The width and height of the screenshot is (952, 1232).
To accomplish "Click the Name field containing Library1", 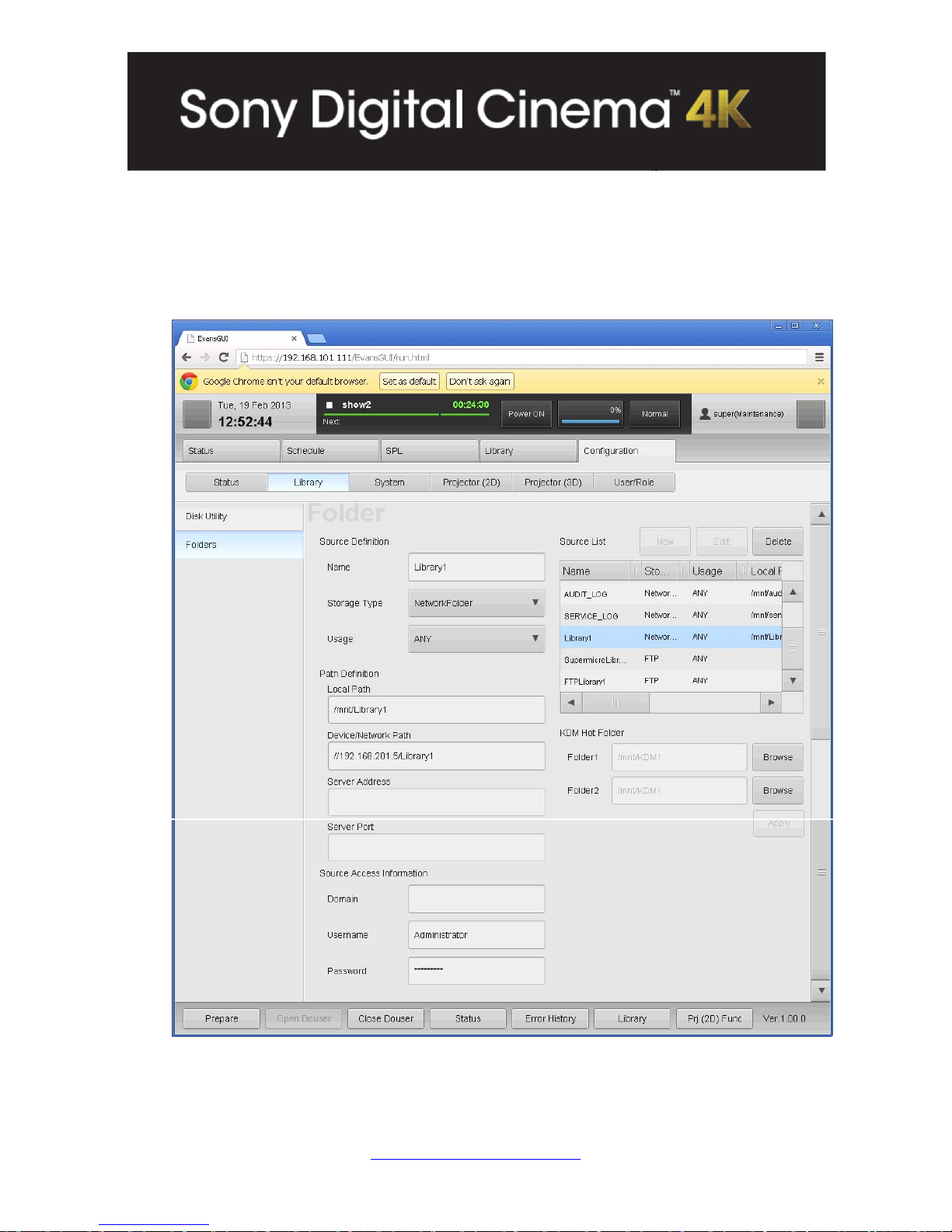I will tap(476, 567).
